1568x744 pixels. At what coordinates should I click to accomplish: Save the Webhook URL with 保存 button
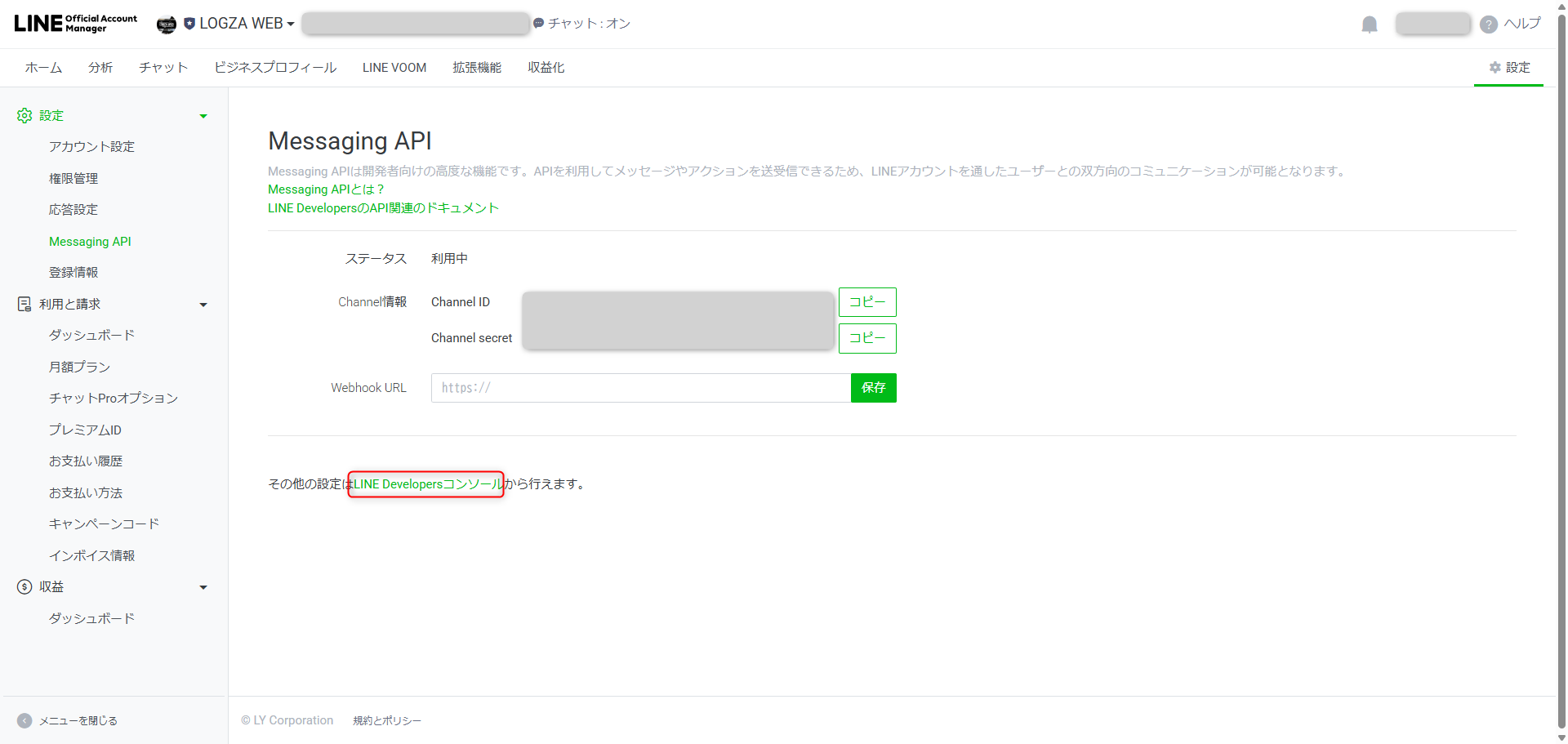pyautogui.click(x=873, y=387)
